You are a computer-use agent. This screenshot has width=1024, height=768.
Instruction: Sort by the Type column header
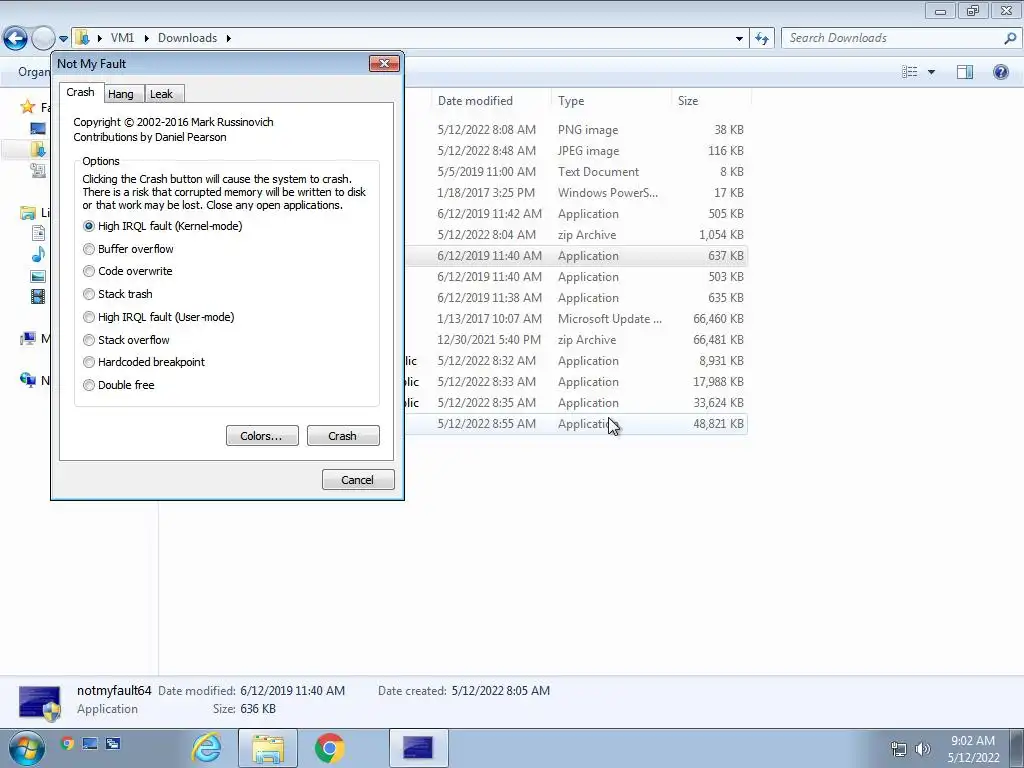click(x=610, y=101)
